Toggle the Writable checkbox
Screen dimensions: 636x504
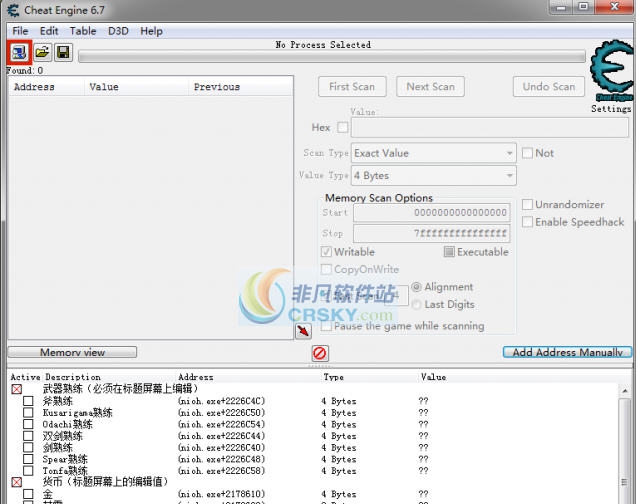pos(326,252)
